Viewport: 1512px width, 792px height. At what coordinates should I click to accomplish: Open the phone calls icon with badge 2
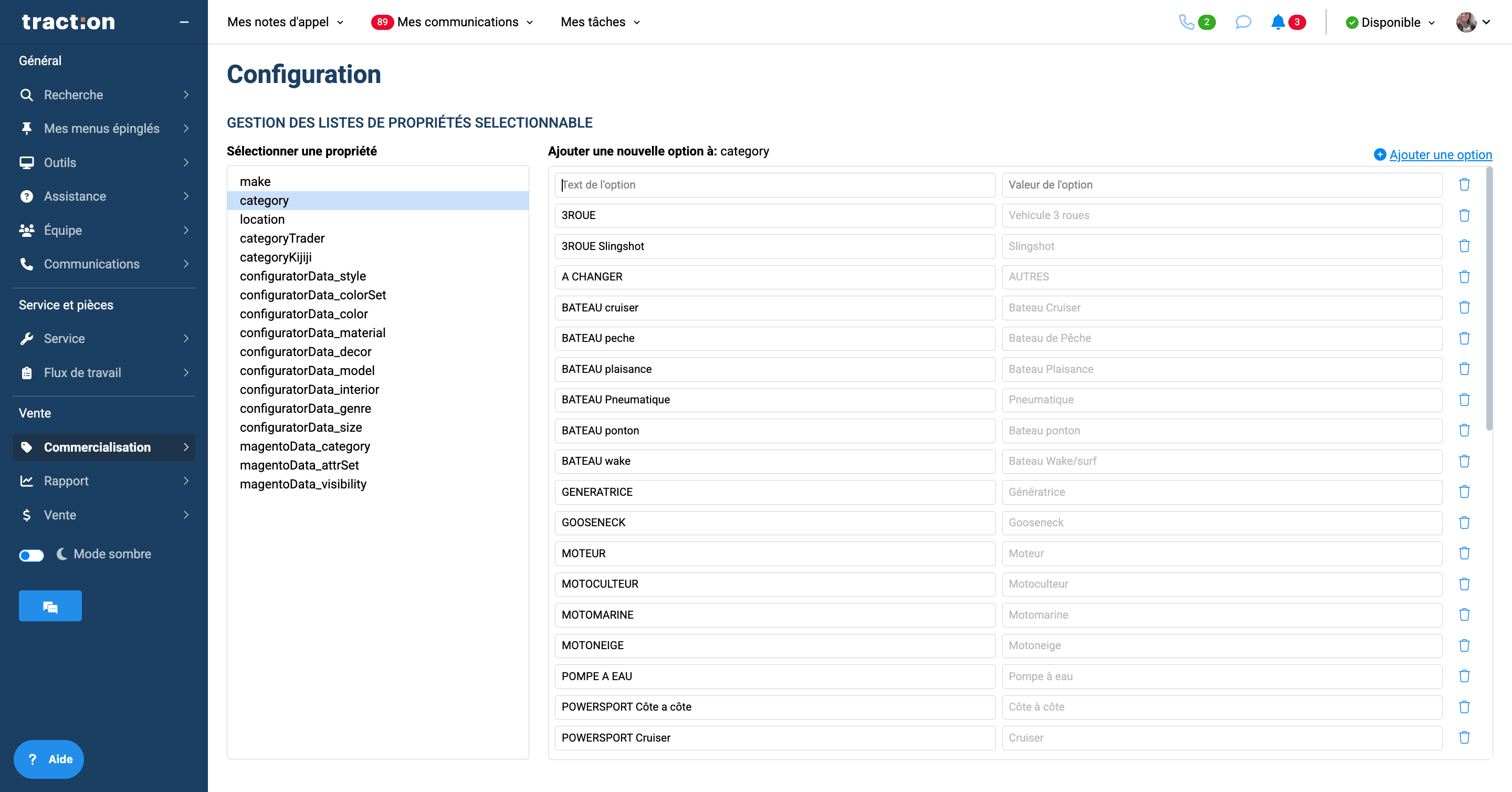pyautogui.click(x=1196, y=22)
